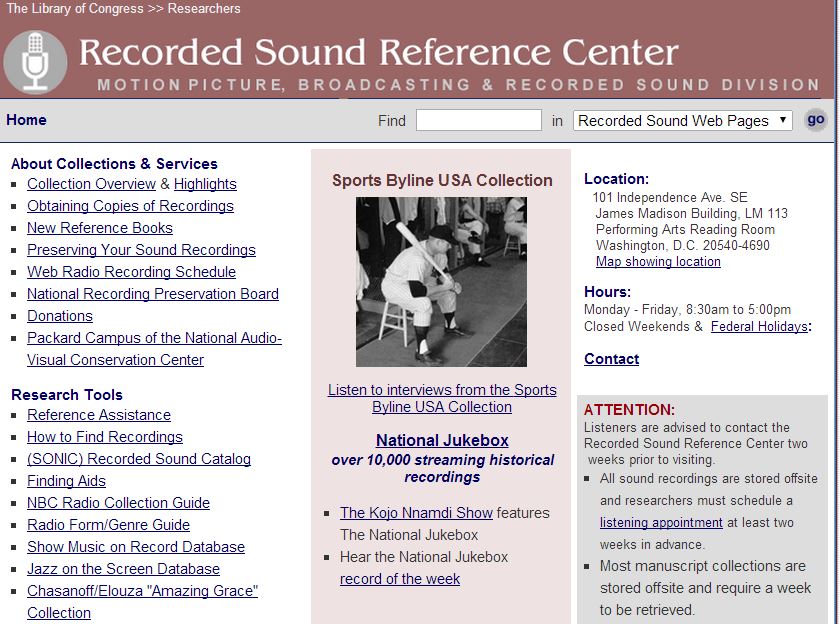Click the microphone logo icon

click(x=35, y=62)
